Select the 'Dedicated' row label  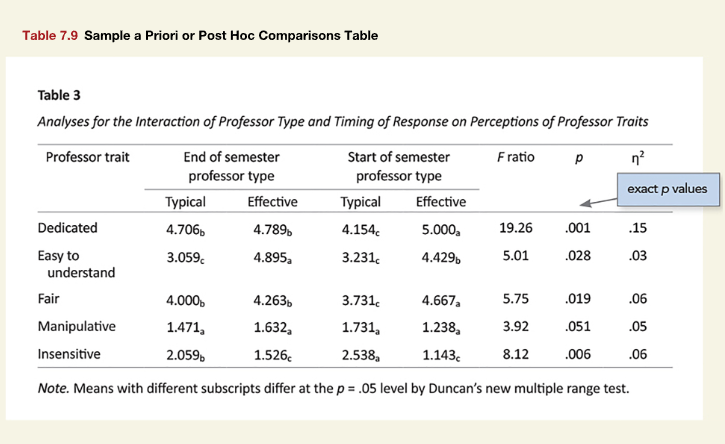(67, 229)
